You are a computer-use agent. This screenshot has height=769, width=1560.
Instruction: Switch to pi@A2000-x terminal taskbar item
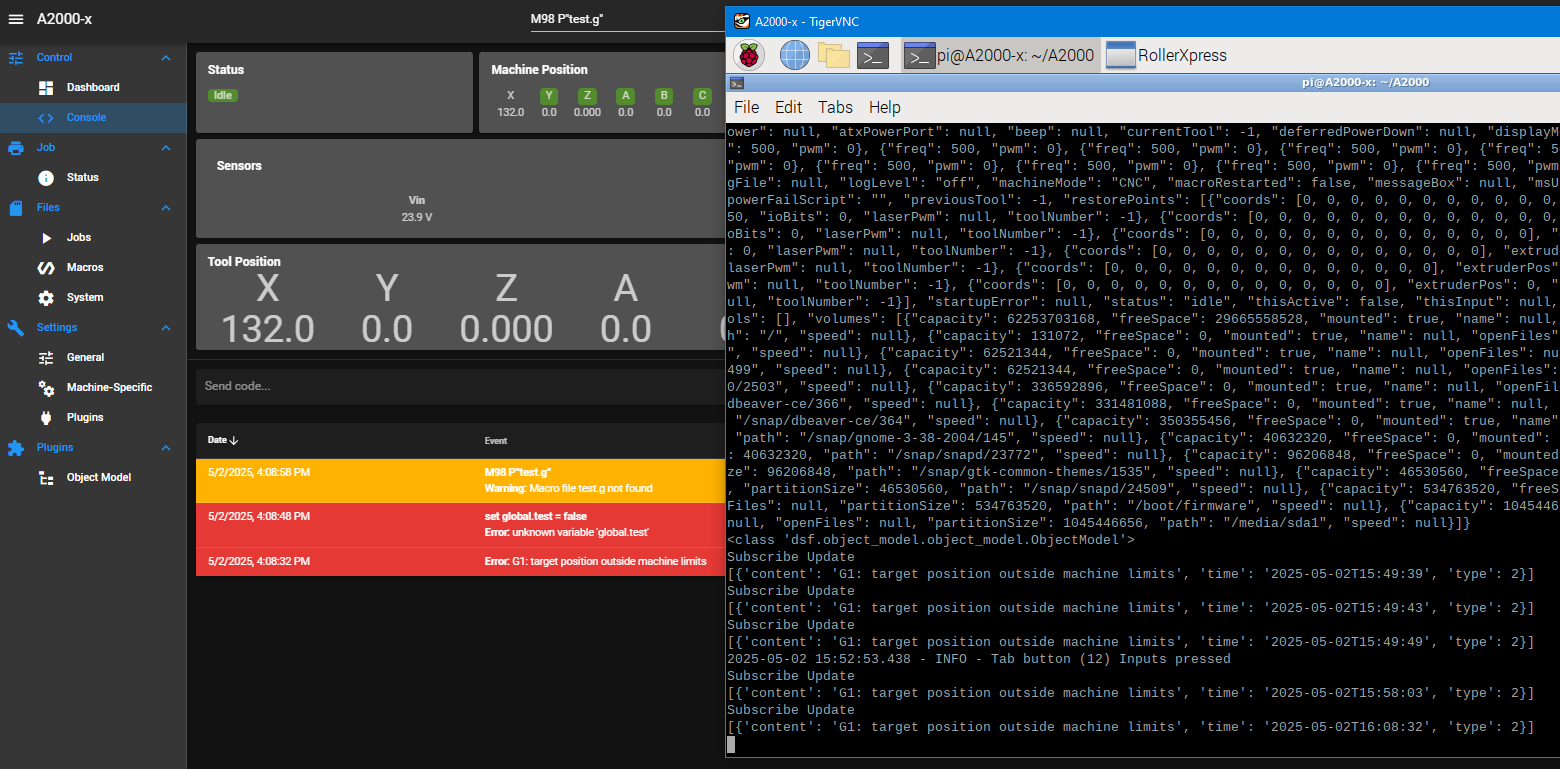(x=999, y=56)
